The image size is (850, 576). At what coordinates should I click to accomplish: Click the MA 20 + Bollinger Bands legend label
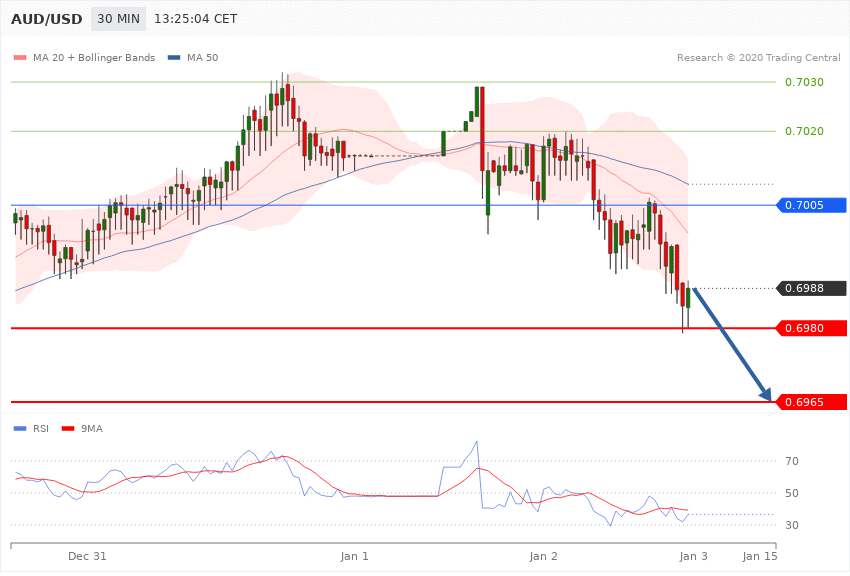click(94, 57)
